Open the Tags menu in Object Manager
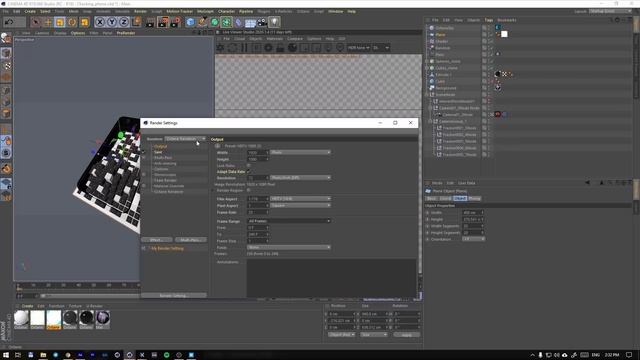The height and width of the screenshot is (360, 640). (489, 20)
